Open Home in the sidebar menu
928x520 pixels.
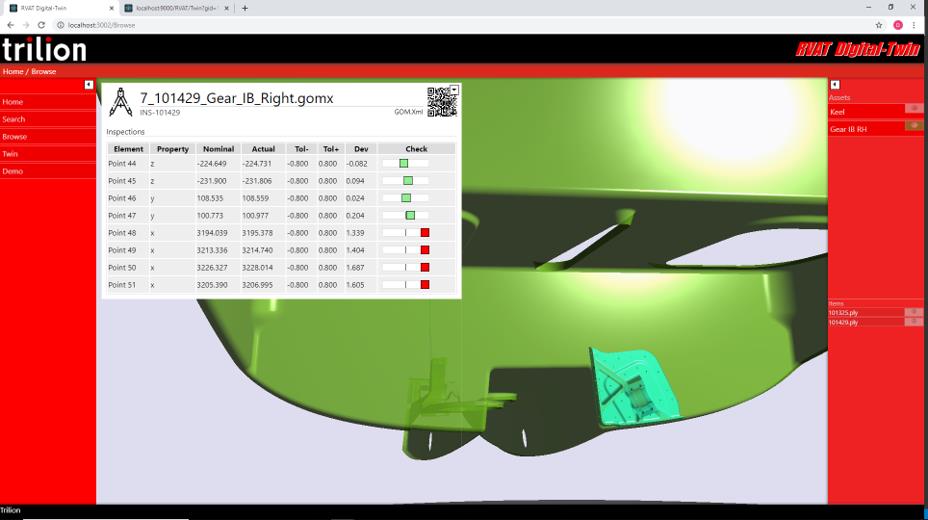click(12, 102)
